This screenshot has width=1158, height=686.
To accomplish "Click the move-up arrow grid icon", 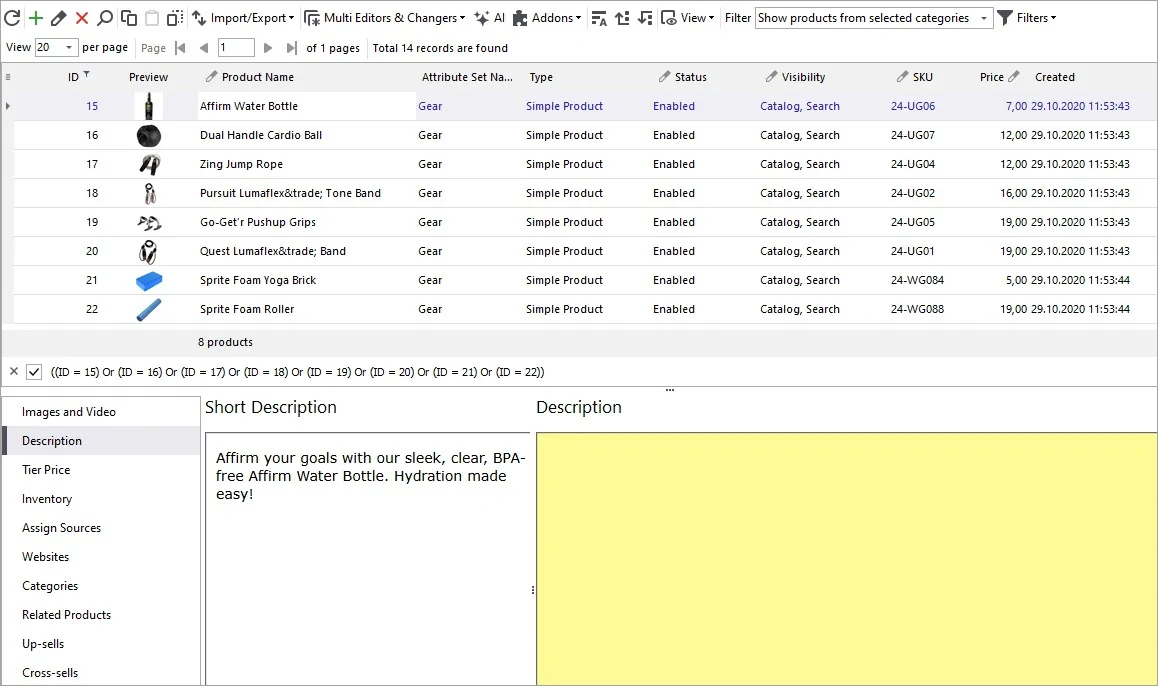I will 622,18.
